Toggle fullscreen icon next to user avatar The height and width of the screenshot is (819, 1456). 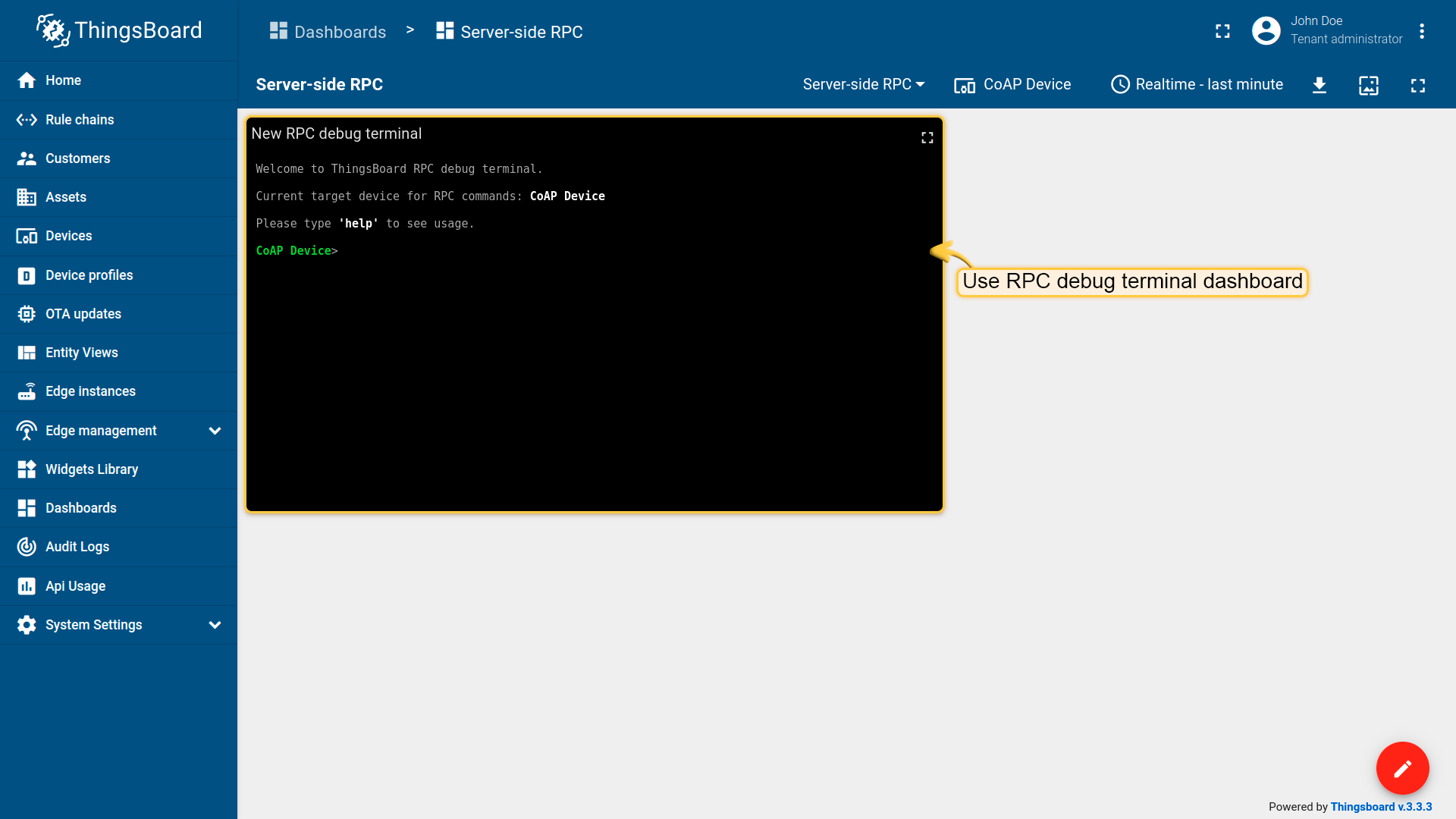pos(1222,31)
